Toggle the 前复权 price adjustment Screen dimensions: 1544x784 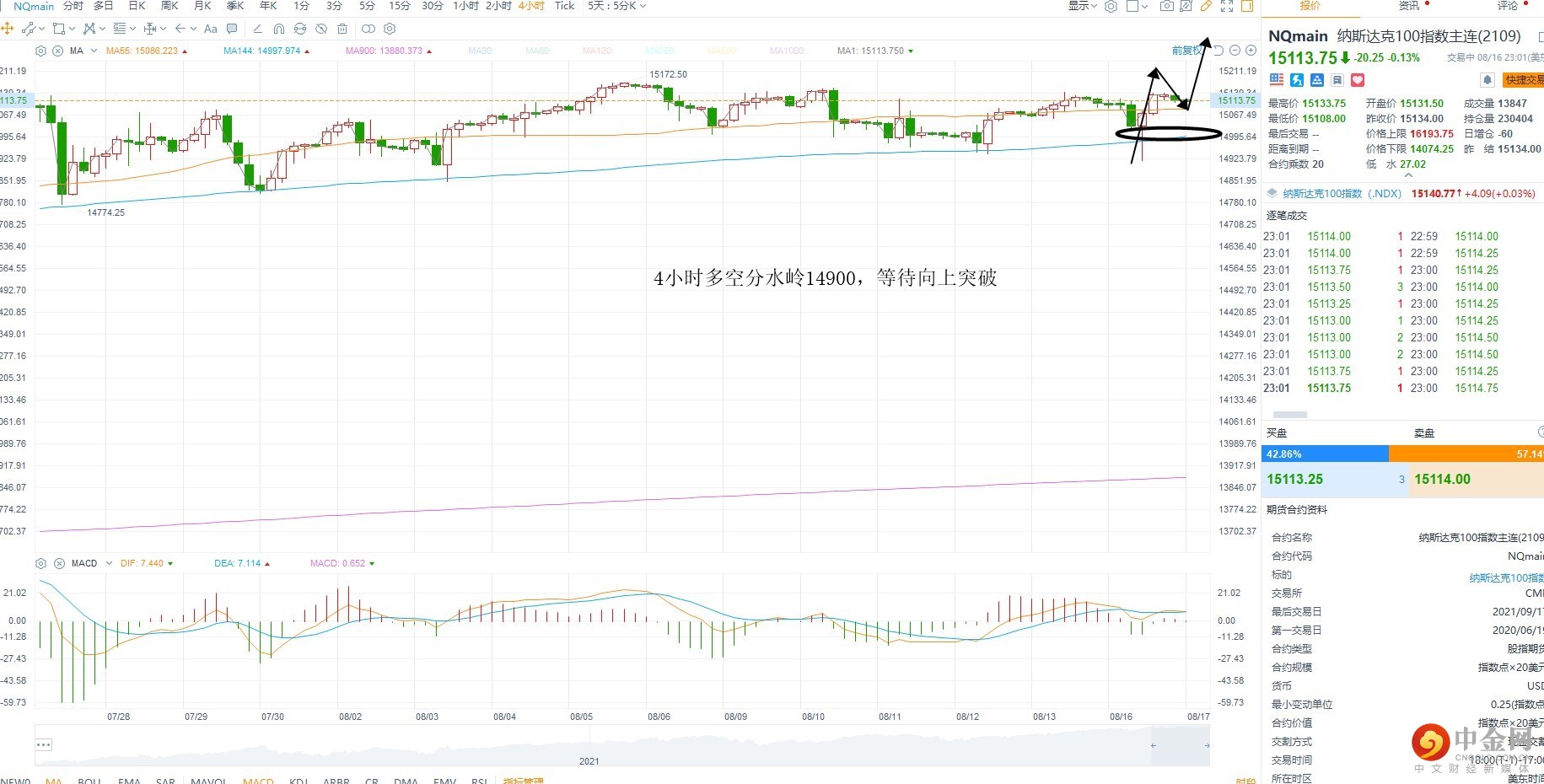pos(1186,51)
